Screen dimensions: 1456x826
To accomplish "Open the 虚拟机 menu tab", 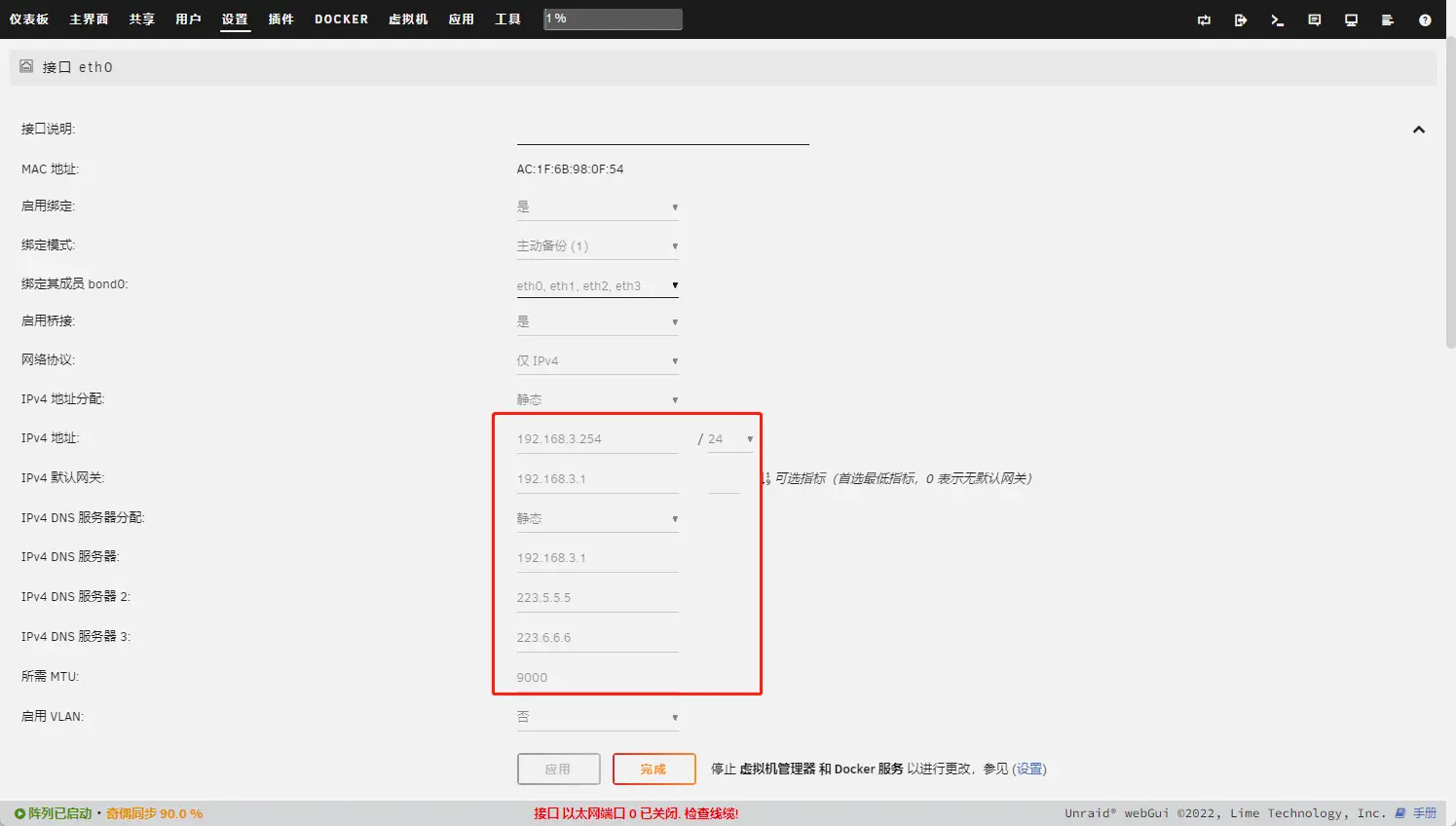I will [408, 19].
